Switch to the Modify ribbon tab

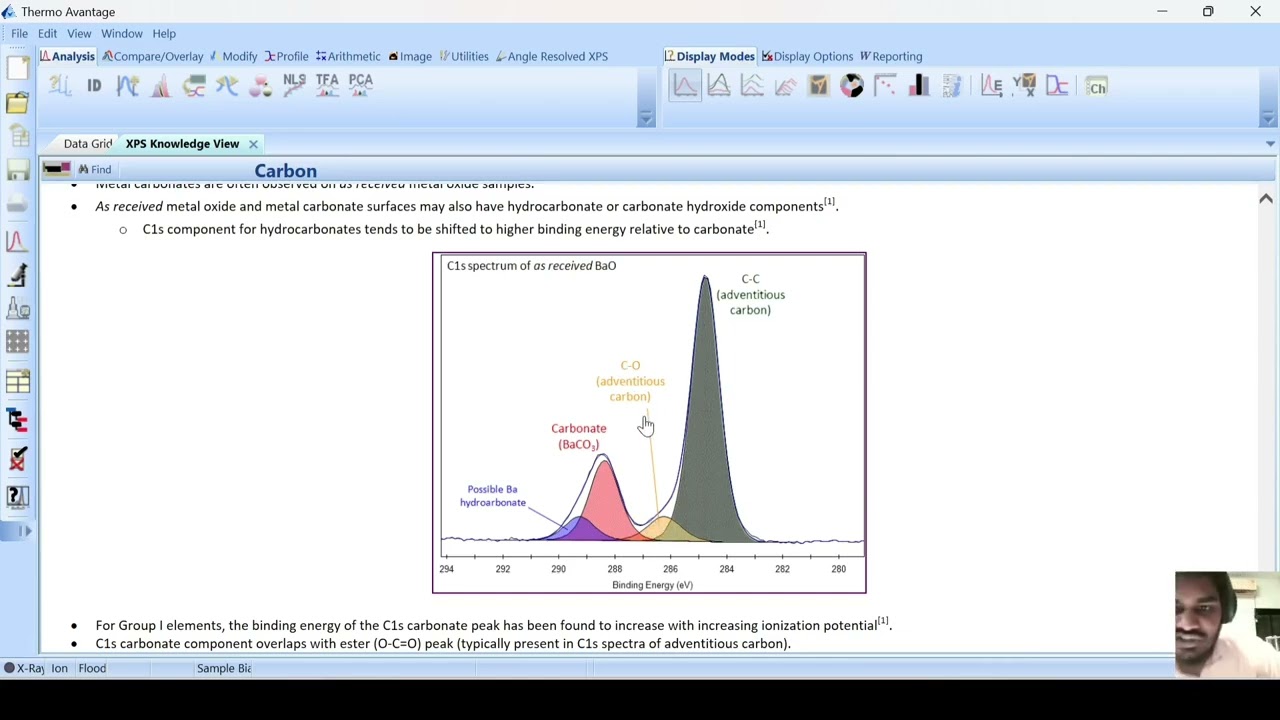coord(234,56)
